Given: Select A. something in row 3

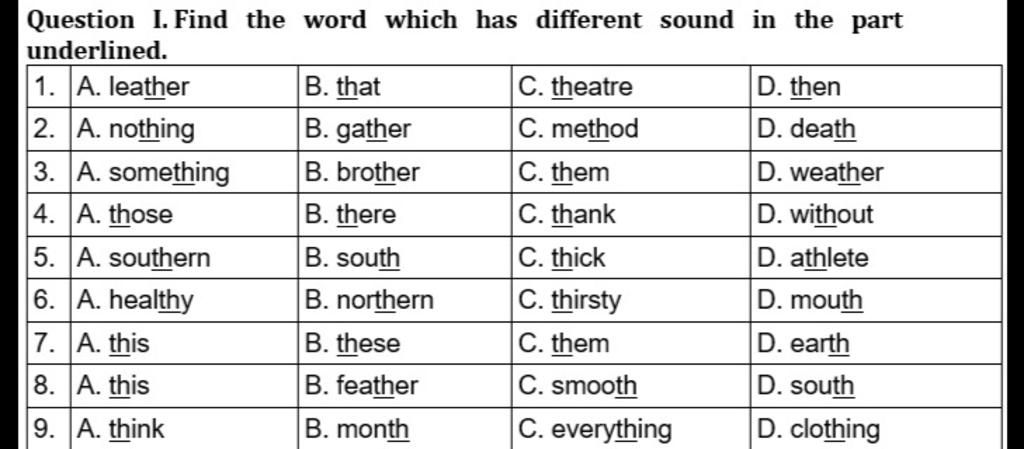Looking at the screenshot, I should pyautogui.click(x=153, y=173).
